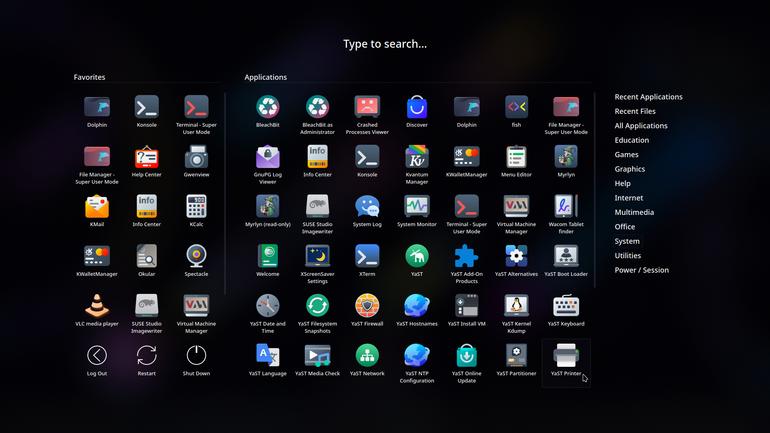Image resolution: width=770 pixels, height=433 pixels.
Task: Launch Myrlyn (read-only)
Action: click(268, 211)
